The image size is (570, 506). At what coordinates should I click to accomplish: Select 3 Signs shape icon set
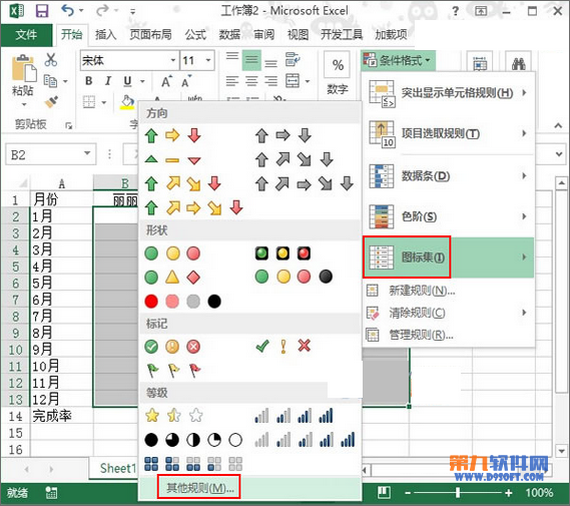click(172, 277)
